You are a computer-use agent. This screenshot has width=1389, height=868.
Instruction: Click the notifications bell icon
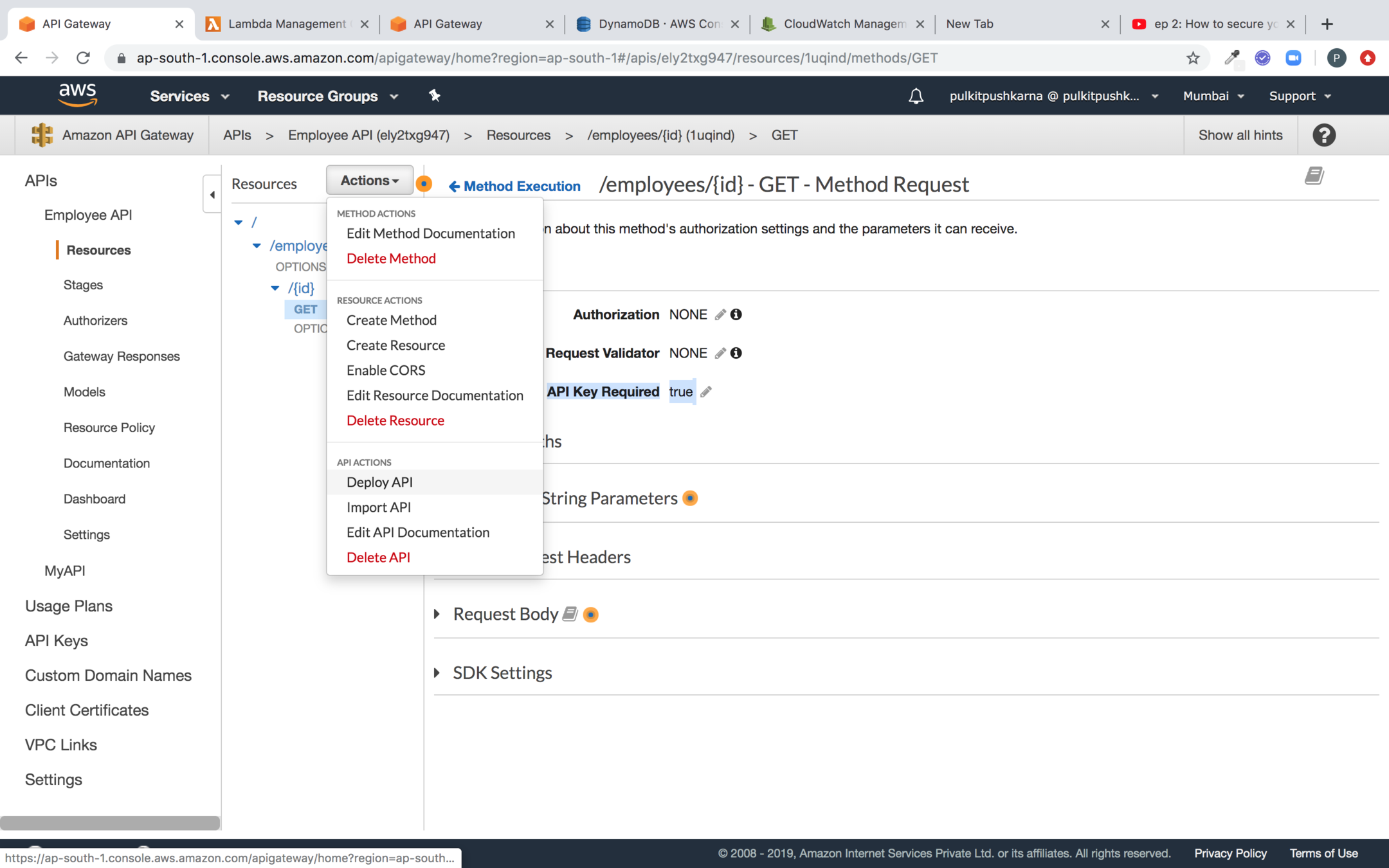point(916,96)
